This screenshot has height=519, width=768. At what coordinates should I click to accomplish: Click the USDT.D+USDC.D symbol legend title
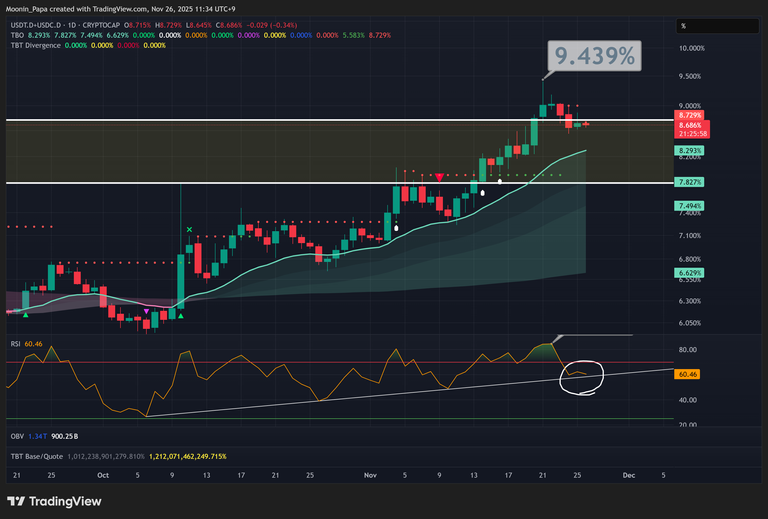[x=42, y=24]
